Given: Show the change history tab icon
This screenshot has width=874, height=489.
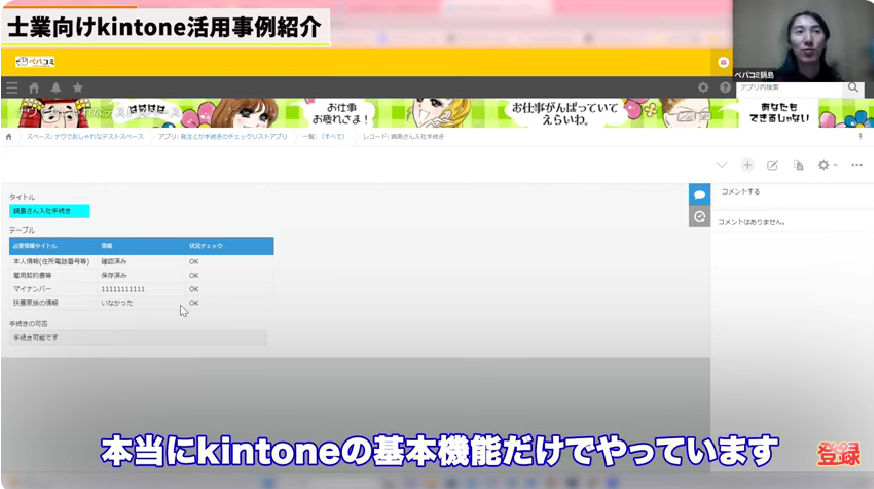Looking at the screenshot, I should [x=700, y=216].
